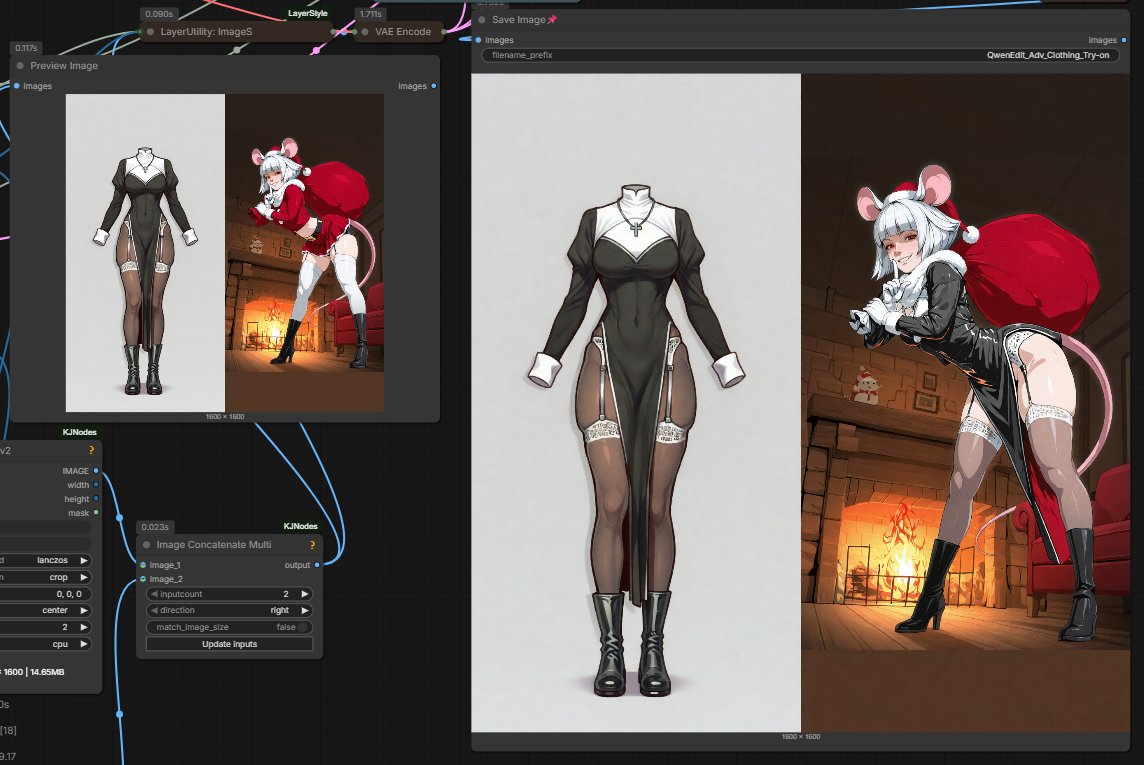Click the Save Image images output port
1144x765 pixels.
pos(1124,40)
